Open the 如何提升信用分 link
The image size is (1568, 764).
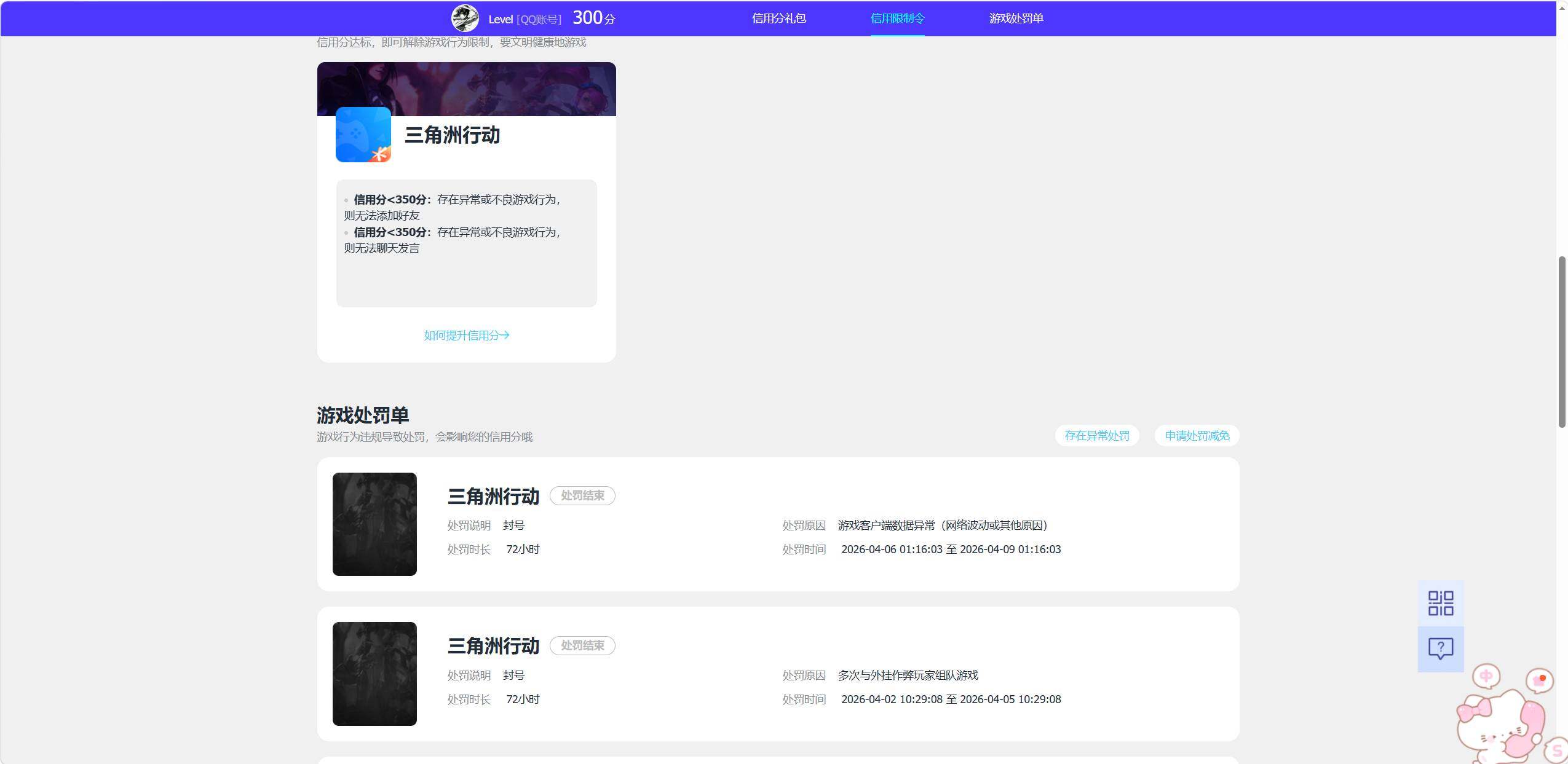(x=467, y=335)
